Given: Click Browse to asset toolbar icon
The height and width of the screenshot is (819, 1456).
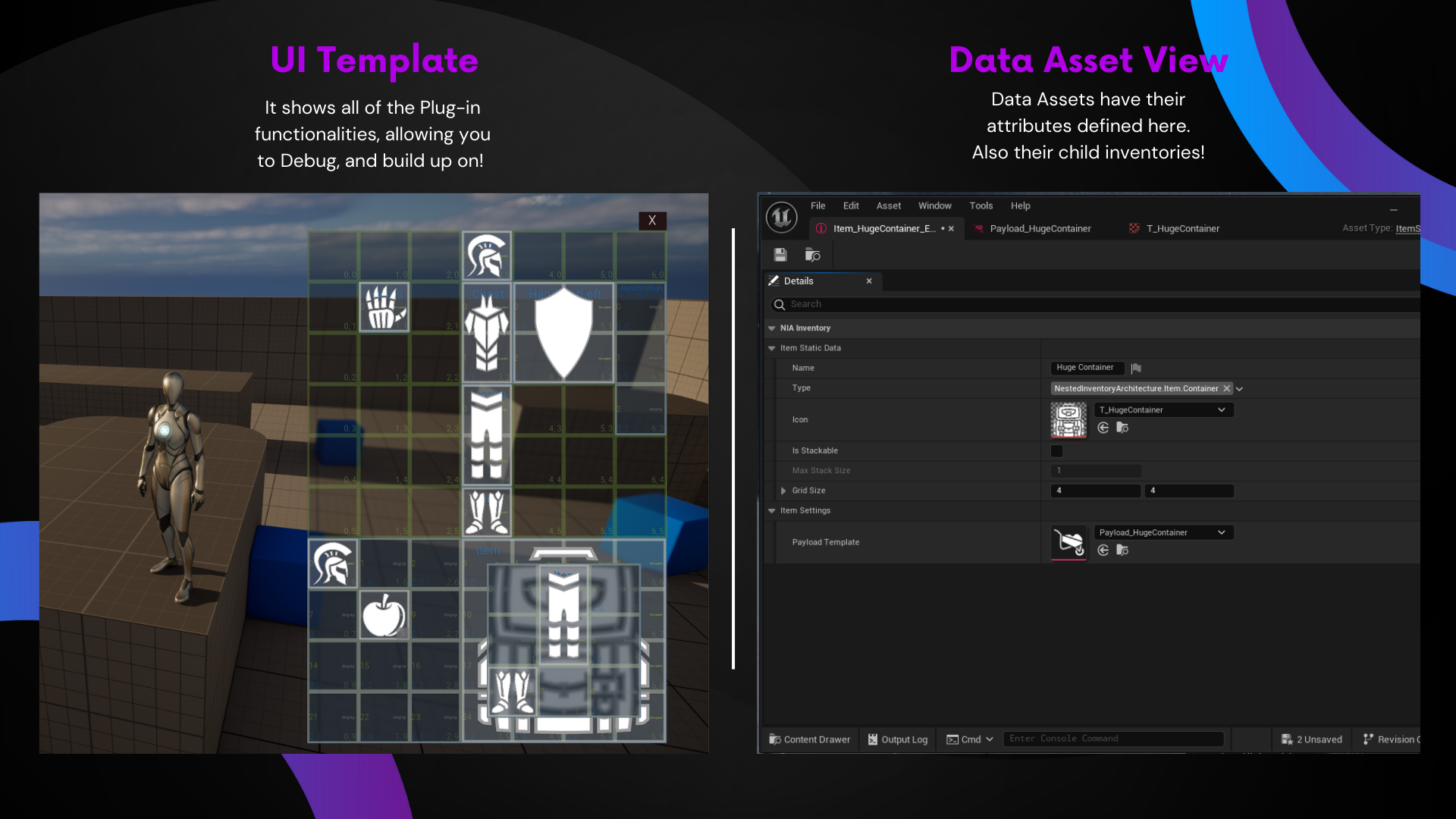Looking at the screenshot, I should pos(812,255).
